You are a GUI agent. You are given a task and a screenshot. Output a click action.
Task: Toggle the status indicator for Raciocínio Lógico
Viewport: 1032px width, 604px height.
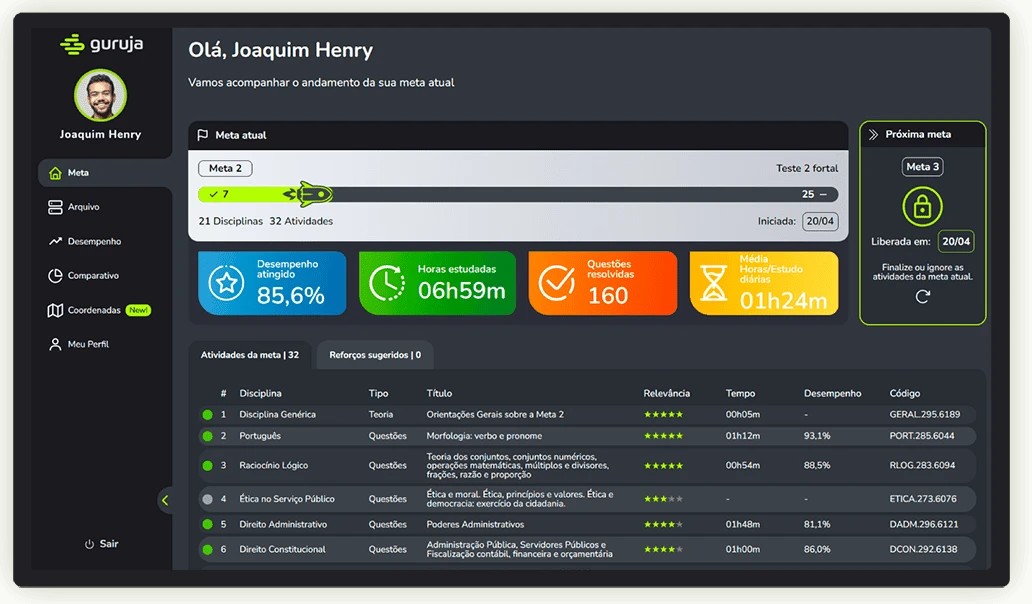(207, 465)
